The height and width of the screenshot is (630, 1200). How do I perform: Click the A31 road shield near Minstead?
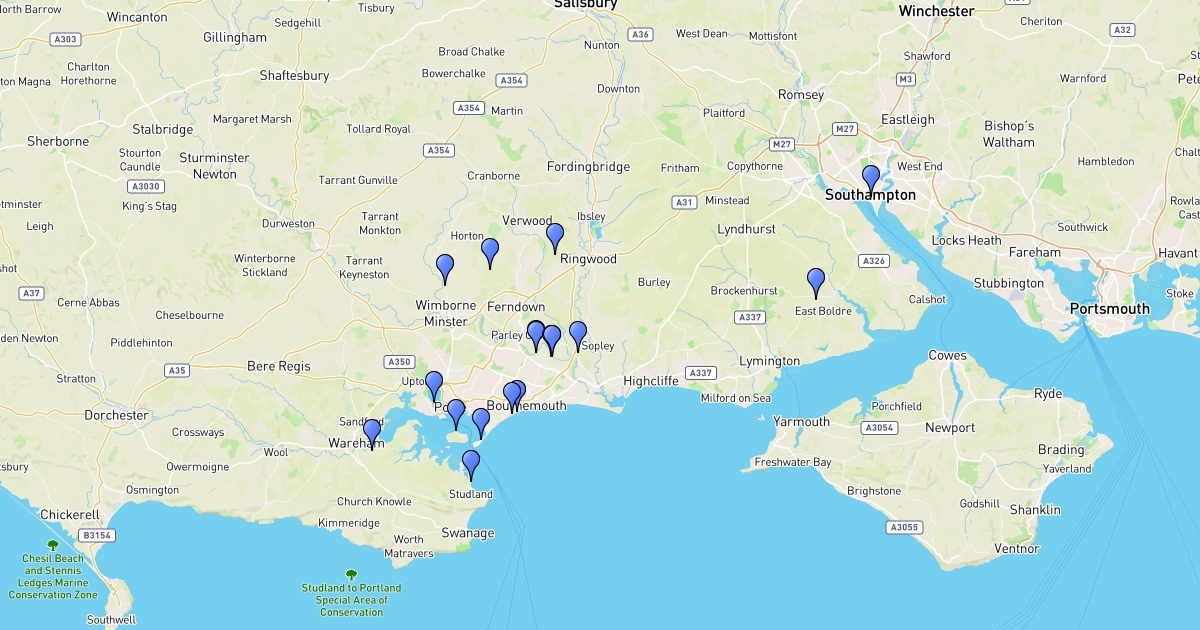tap(684, 202)
